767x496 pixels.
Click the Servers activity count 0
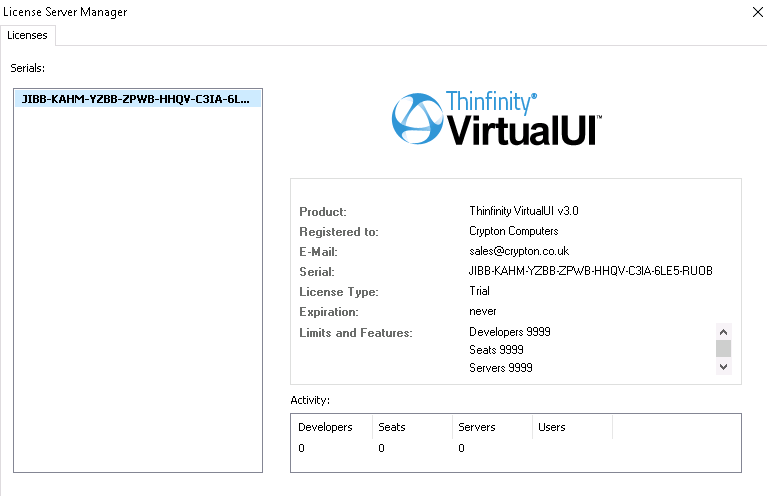click(x=461, y=448)
